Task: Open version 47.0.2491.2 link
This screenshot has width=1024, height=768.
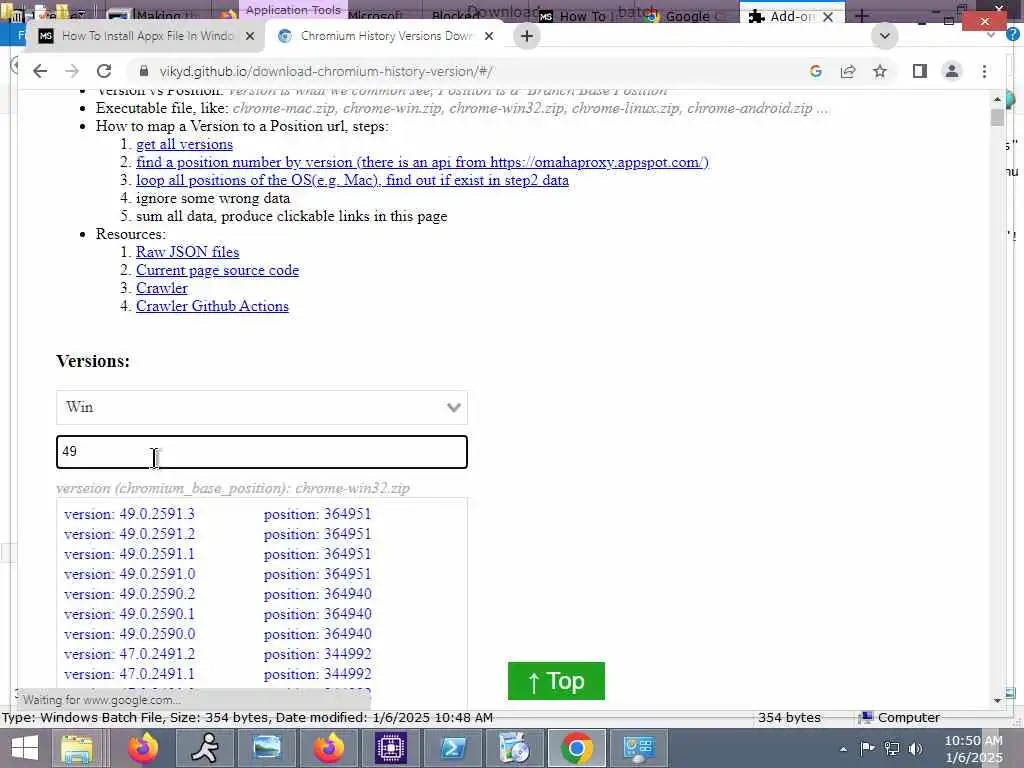Action: tap(129, 654)
